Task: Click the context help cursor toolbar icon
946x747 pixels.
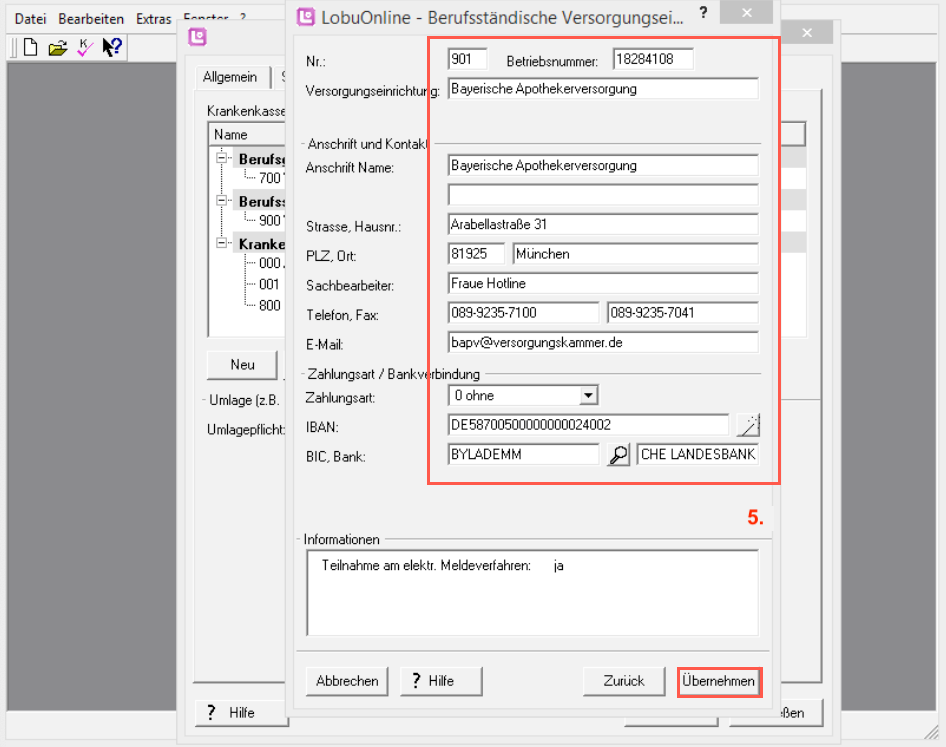Action: tap(112, 47)
